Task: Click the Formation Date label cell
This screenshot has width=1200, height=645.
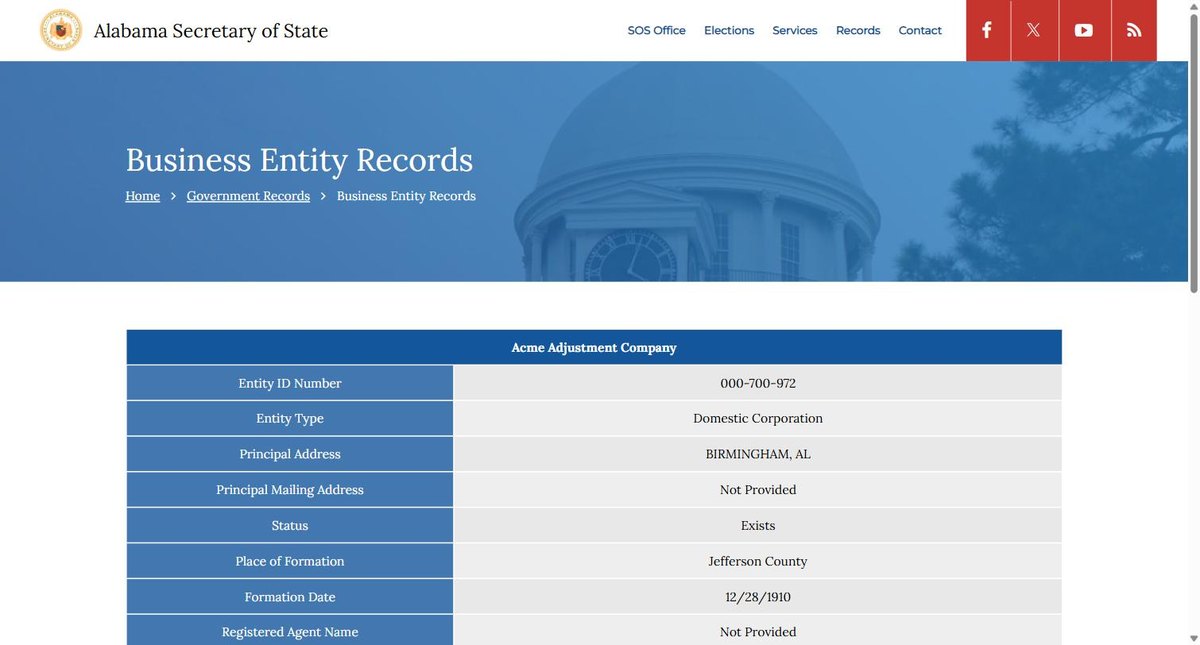Action: pos(290,597)
